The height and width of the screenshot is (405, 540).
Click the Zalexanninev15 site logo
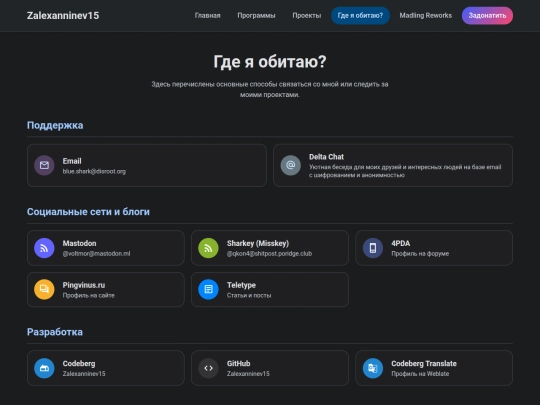63,15
